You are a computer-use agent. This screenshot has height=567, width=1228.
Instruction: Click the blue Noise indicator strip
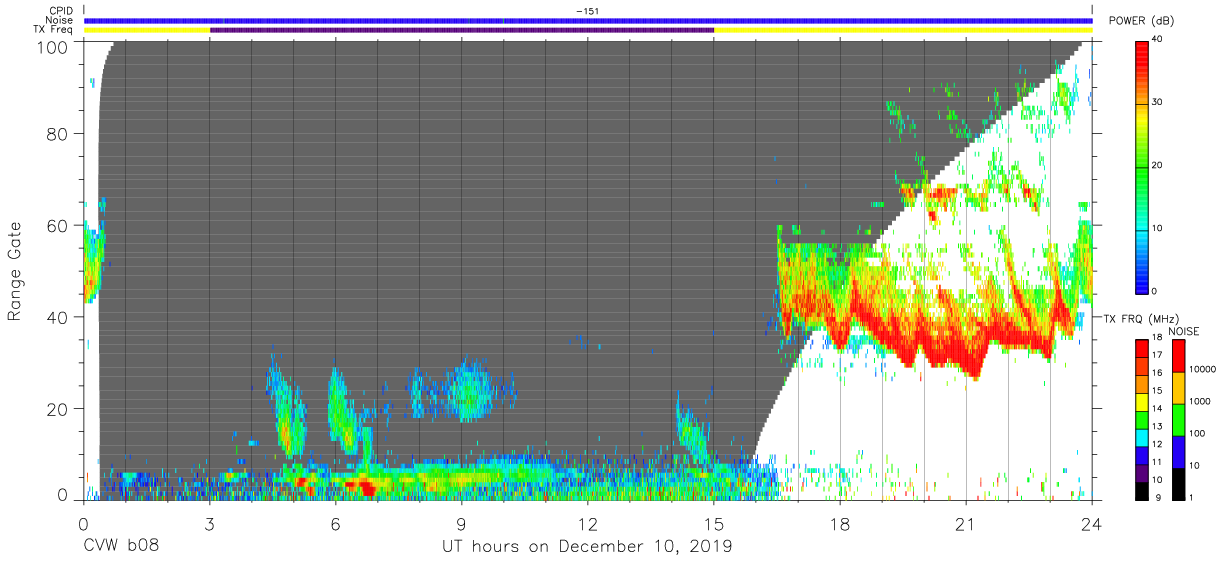coord(588,20)
